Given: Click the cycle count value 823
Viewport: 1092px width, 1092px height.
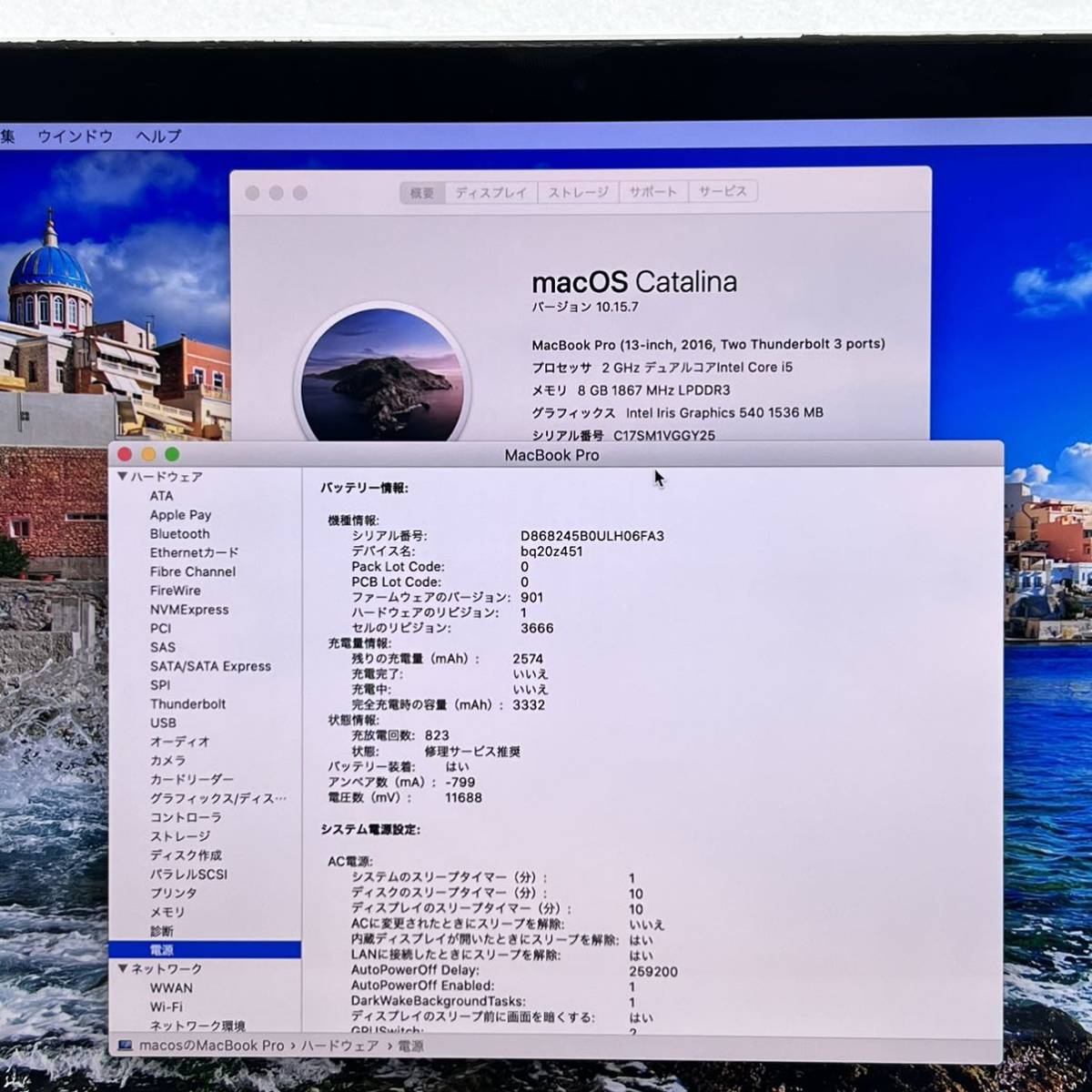Looking at the screenshot, I should coord(437,735).
